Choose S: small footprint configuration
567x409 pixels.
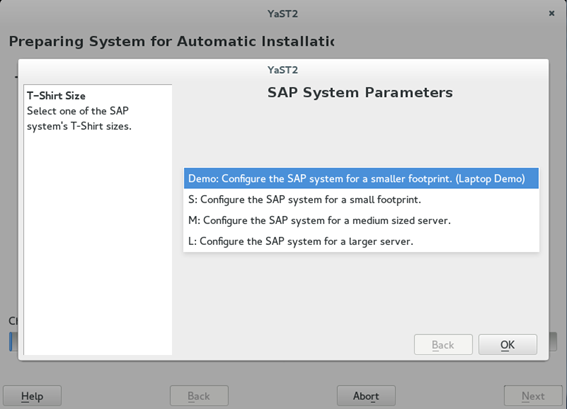click(361, 199)
